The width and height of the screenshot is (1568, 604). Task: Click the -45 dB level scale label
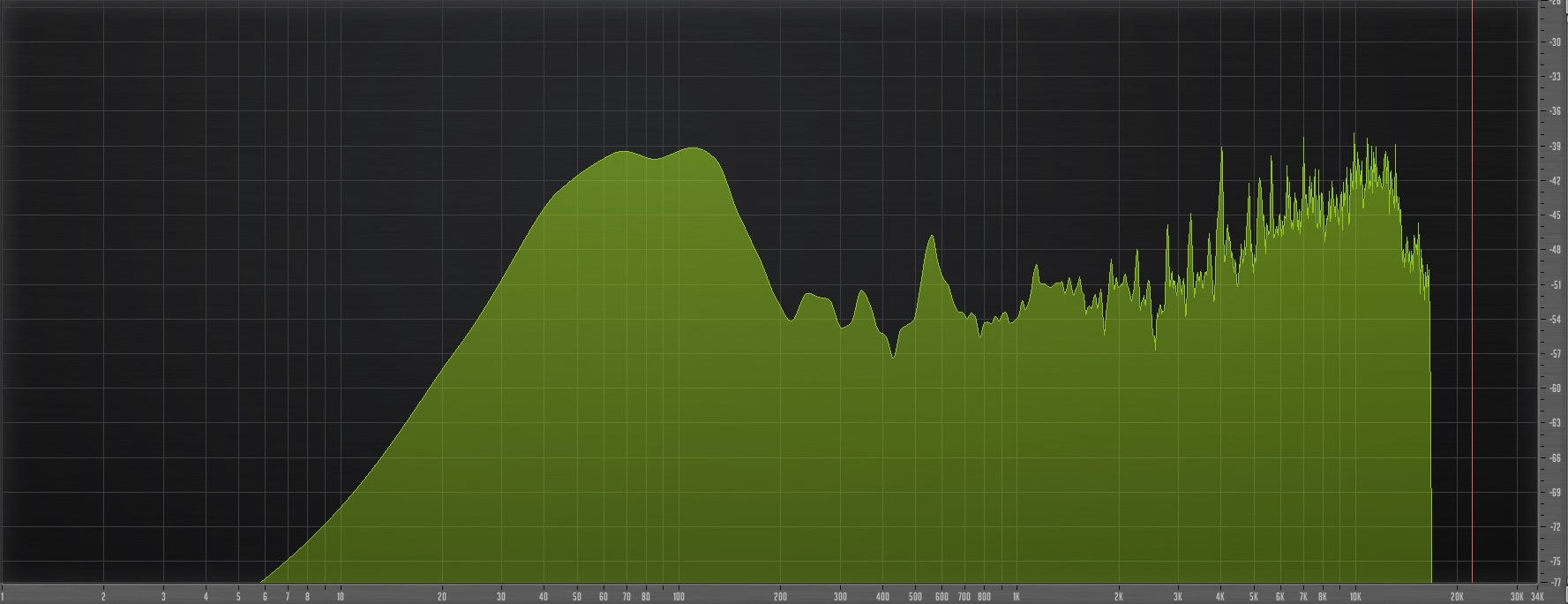coord(1554,215)
